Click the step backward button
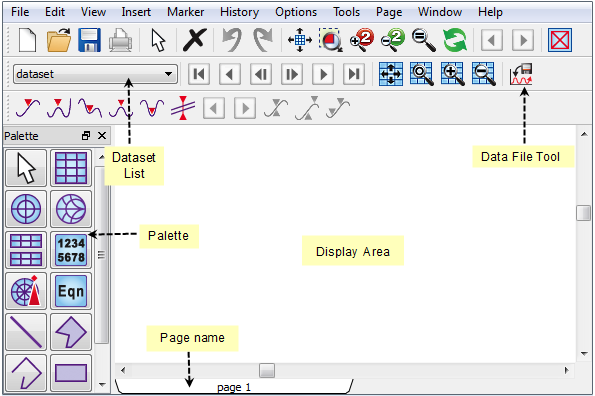 [x=261, y=74]
